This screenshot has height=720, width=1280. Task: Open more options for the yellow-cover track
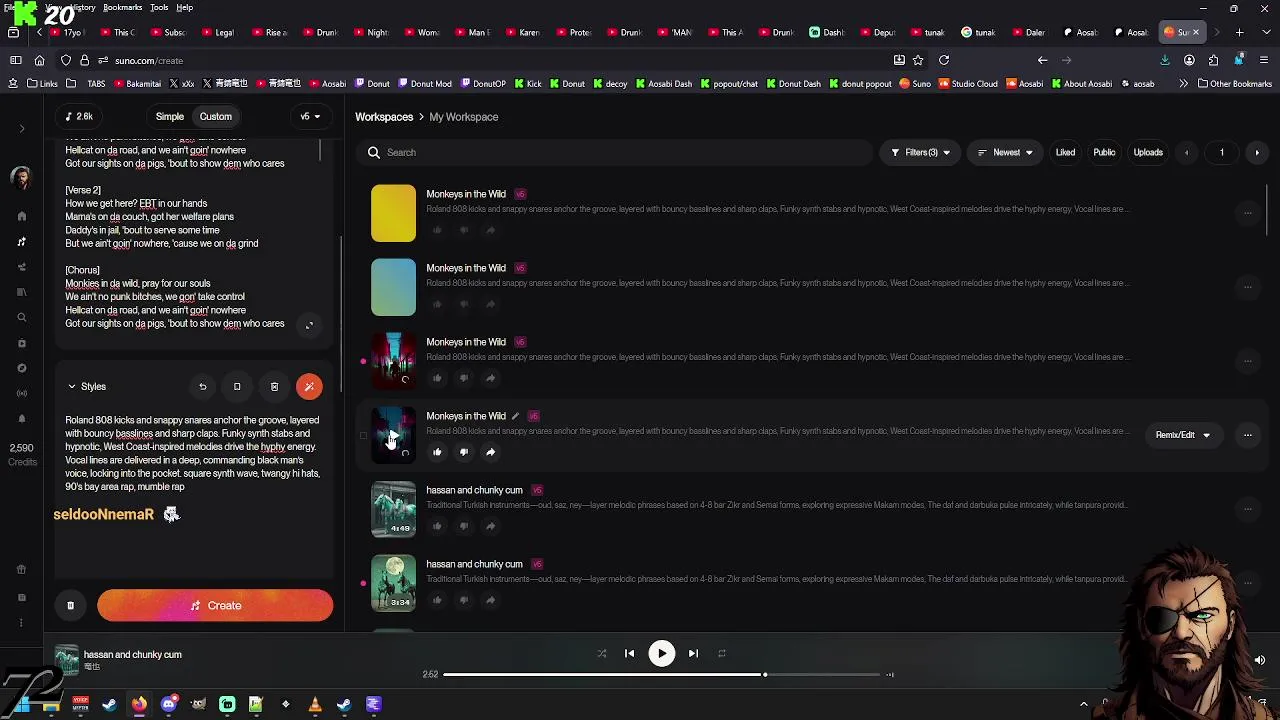click(1247, 213)
